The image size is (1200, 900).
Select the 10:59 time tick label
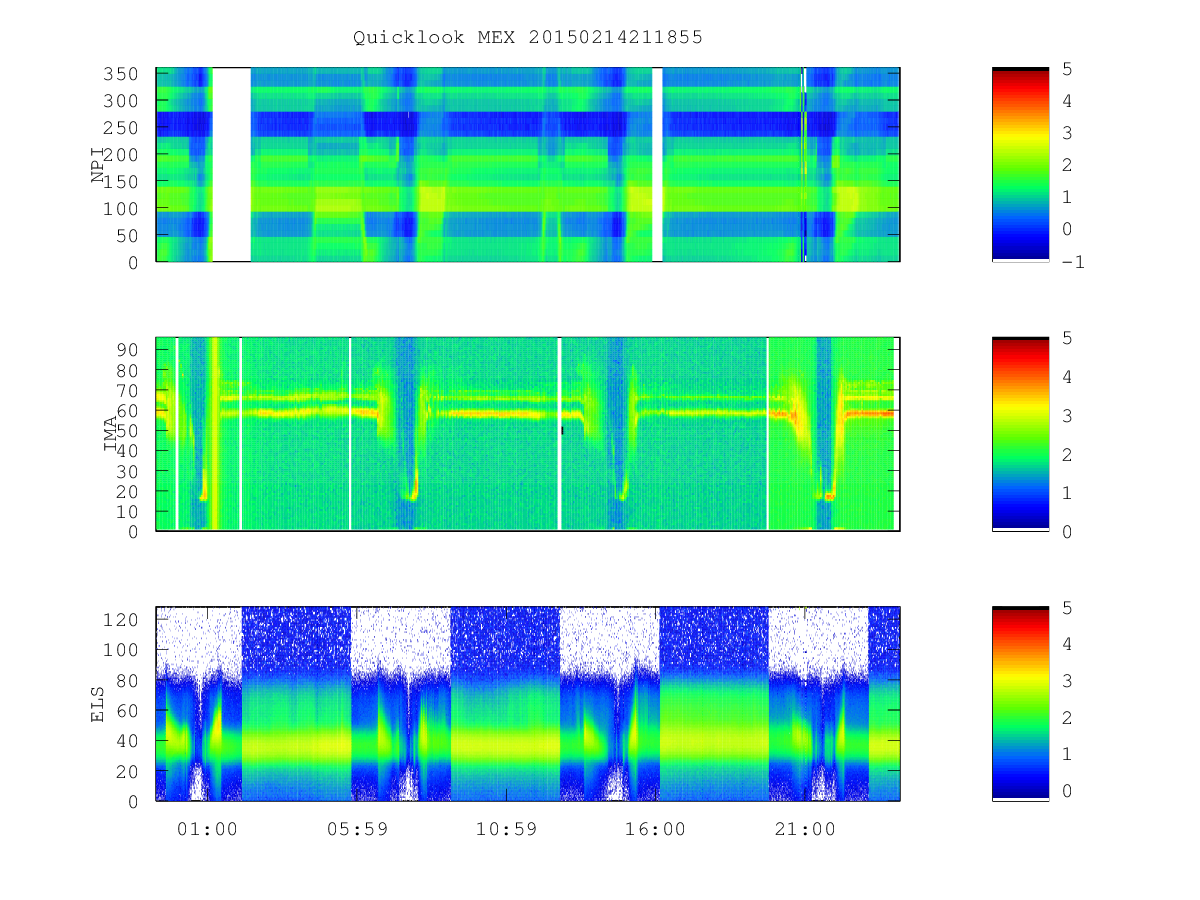(506, 829)
